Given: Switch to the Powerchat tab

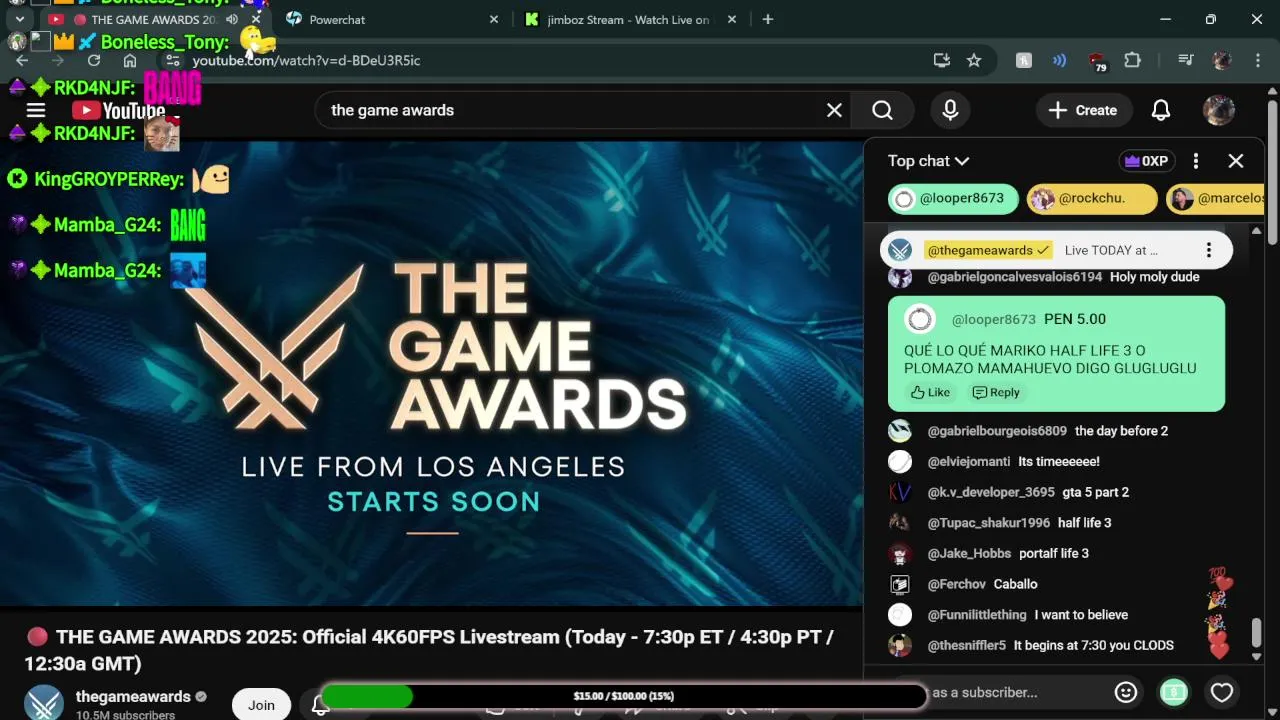Looking at the screenshot, I should click(389, 19).
